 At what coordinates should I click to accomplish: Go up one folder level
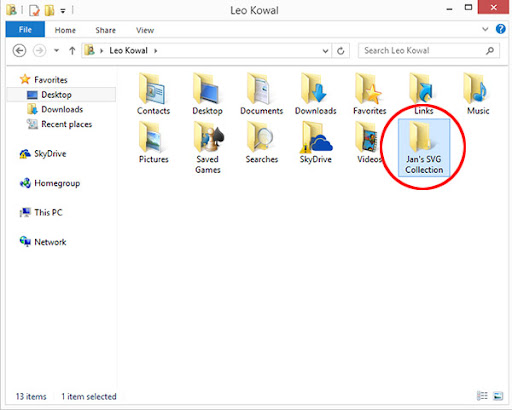point(72,51)
